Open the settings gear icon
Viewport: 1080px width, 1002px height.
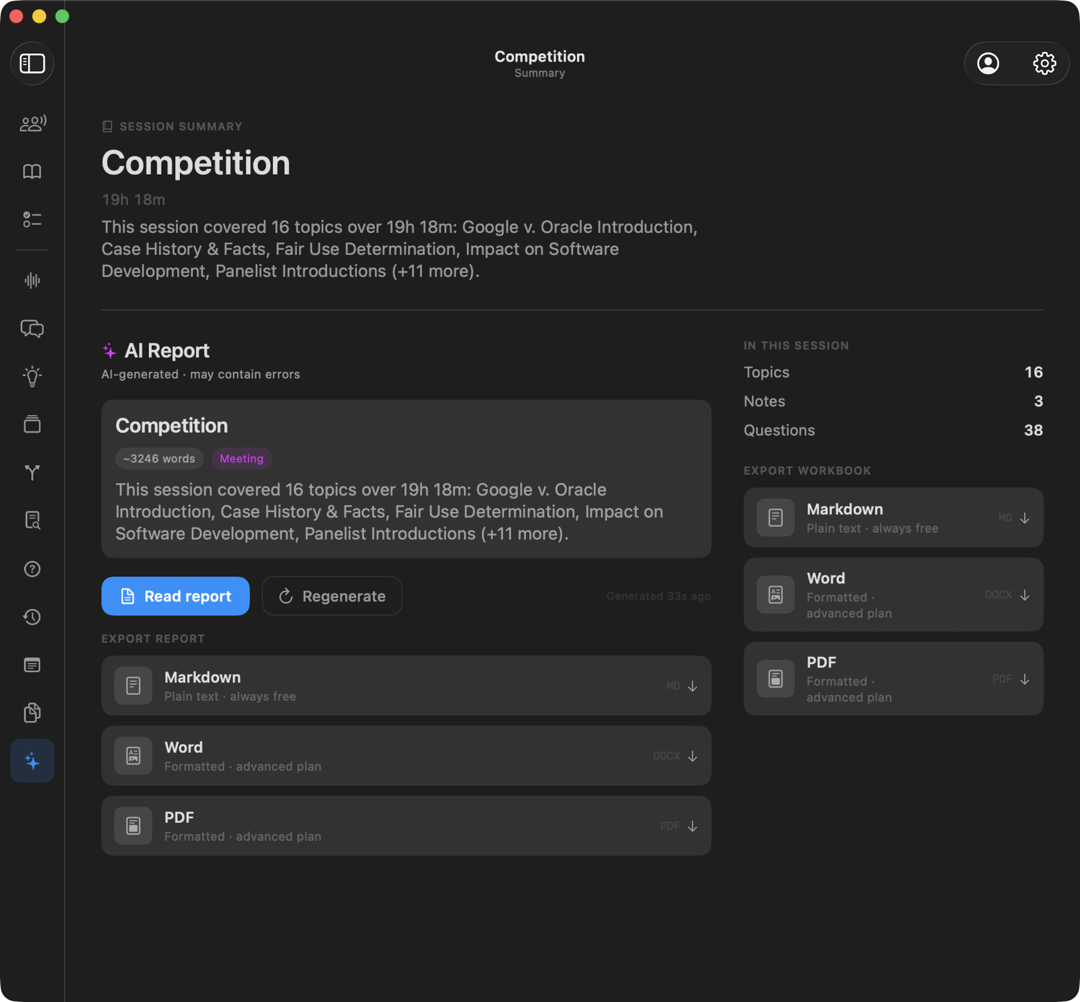point(1044,63)
